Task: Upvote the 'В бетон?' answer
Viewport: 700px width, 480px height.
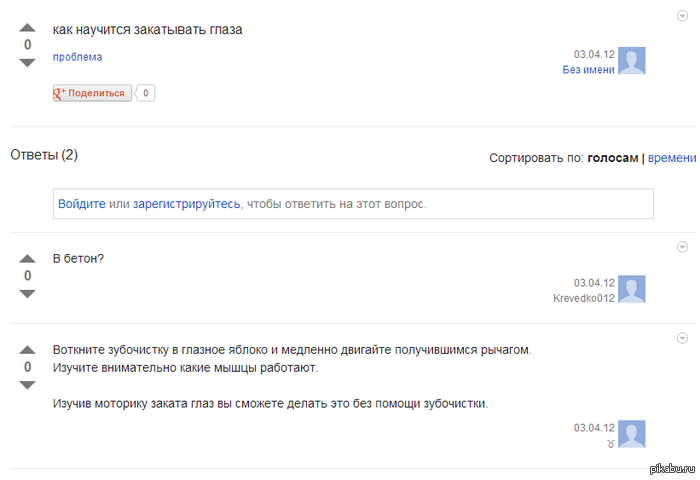Action: click(28, 258)
